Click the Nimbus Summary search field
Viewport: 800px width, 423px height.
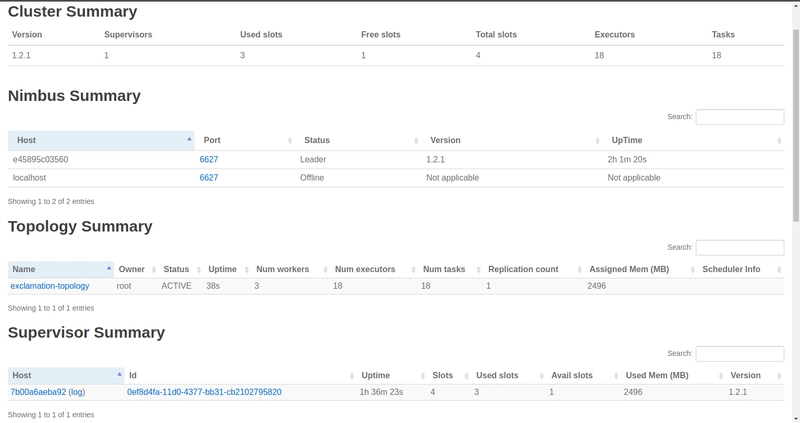[739, 117]
